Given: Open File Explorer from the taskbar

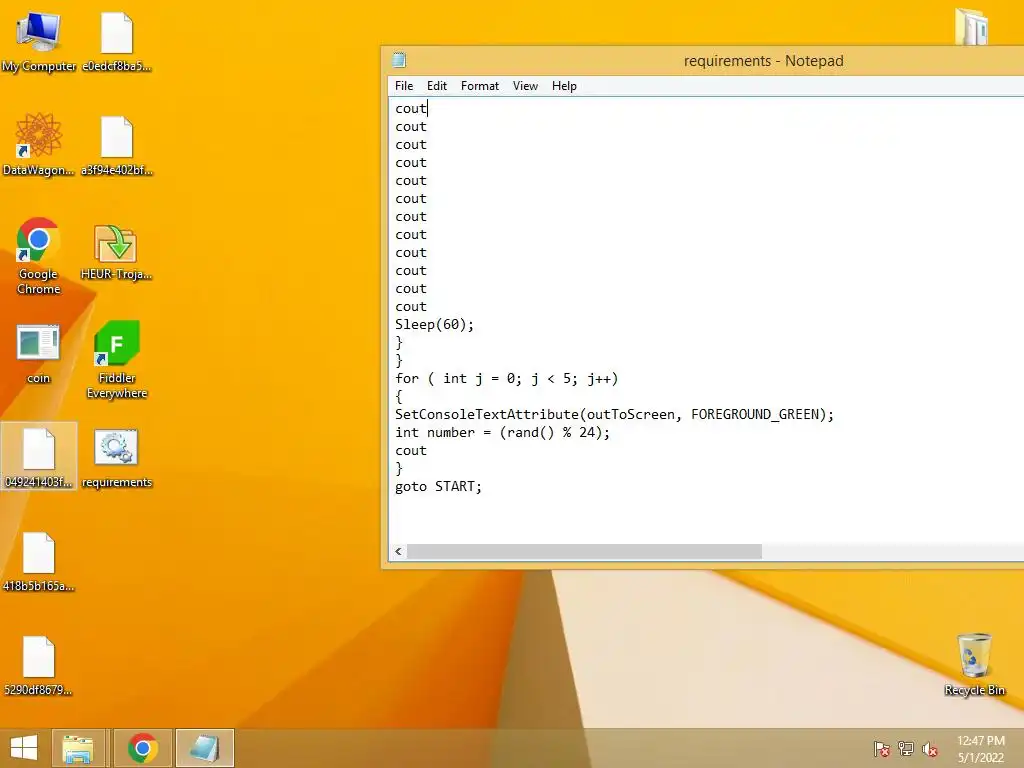Looking at the screenshot, I should pyautogui.click(x=78, y=748).
